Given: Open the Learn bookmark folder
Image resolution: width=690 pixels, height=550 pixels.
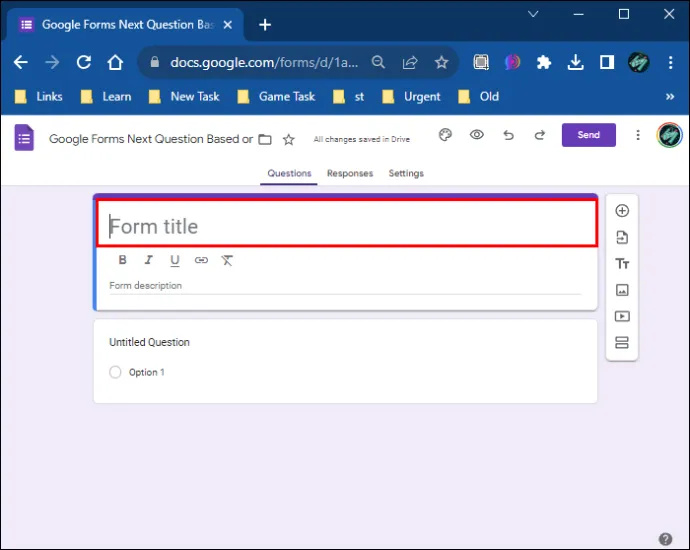Looking at the screenshot, I should [x=106, y=97].
